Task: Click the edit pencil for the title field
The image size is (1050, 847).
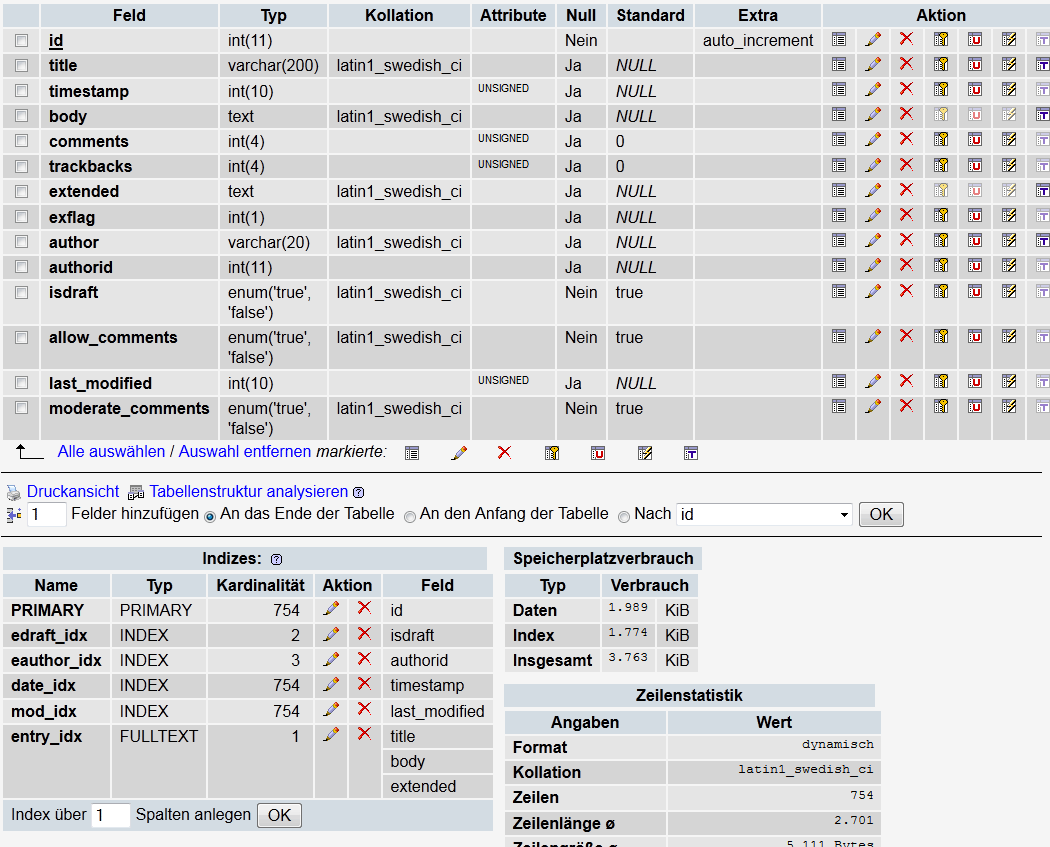Action: pyautogui.click(x=873, y=65)
